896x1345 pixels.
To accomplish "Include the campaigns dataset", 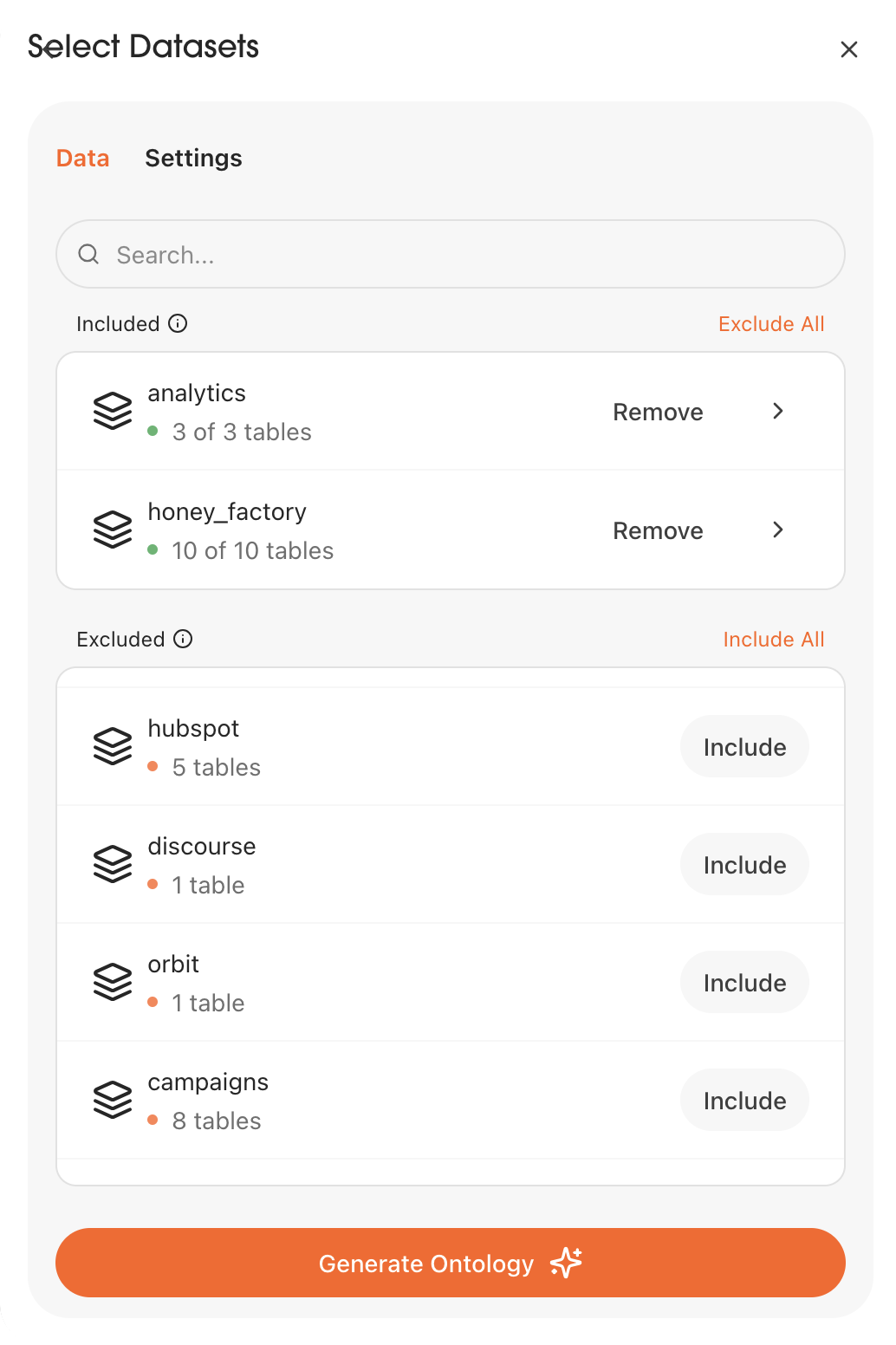I will [x=744, y=1100].
